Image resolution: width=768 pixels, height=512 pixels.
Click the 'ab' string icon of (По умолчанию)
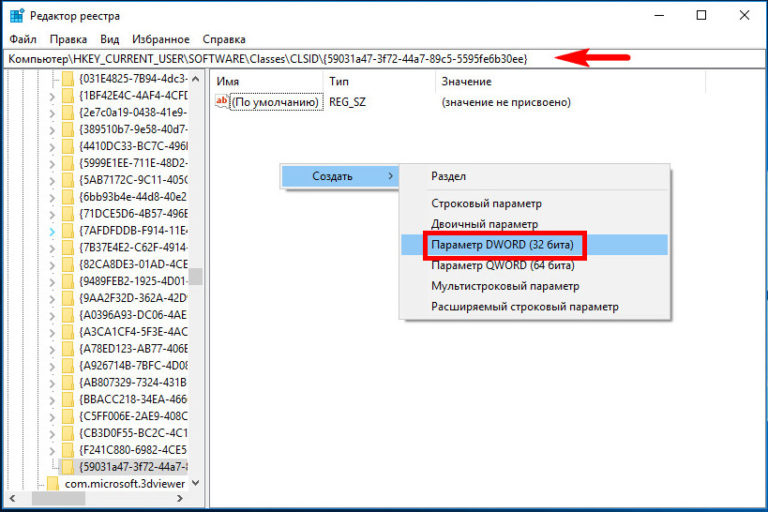[x=222, y=102]
